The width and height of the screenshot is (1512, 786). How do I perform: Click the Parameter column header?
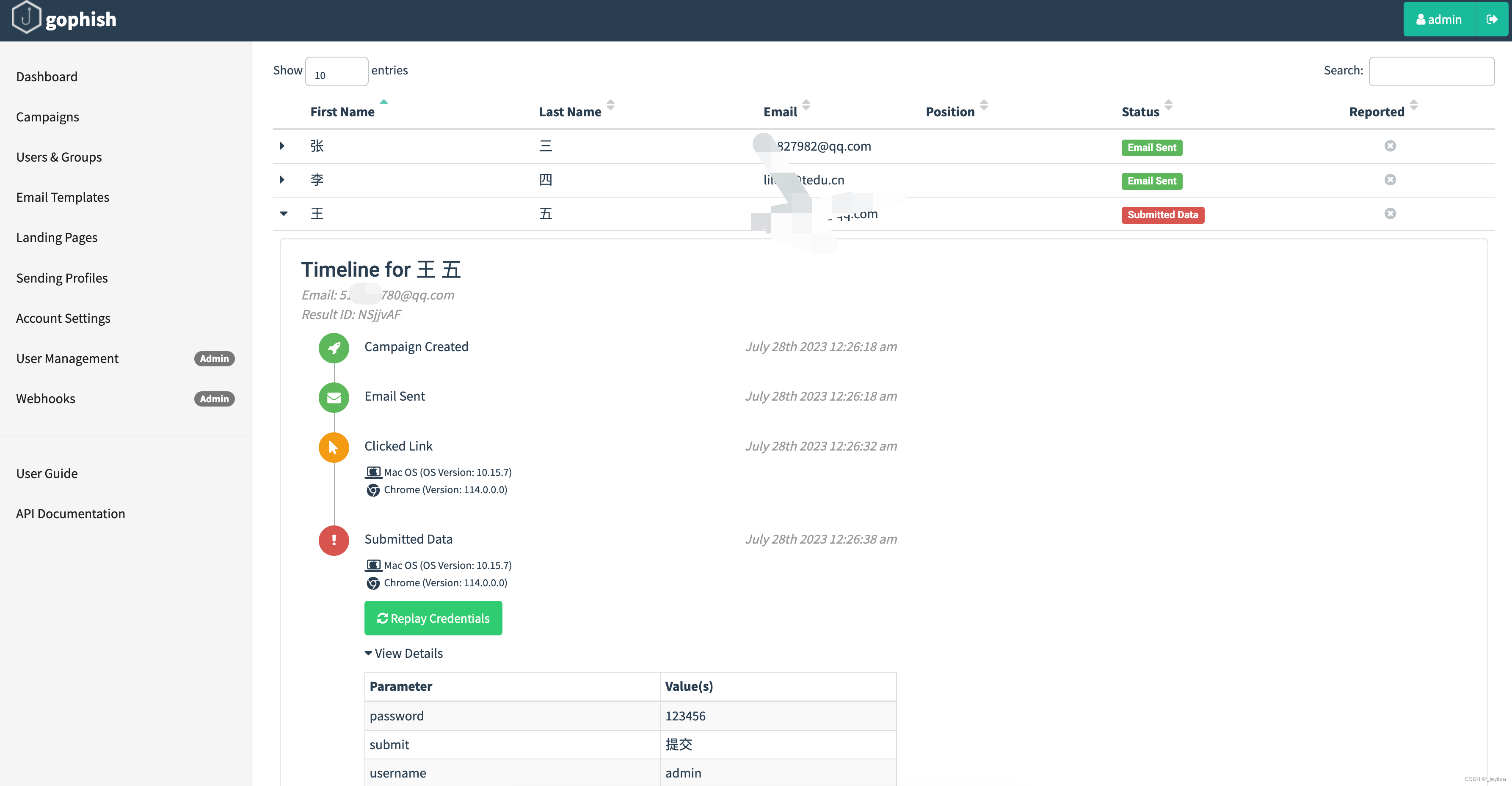point(513,687)
